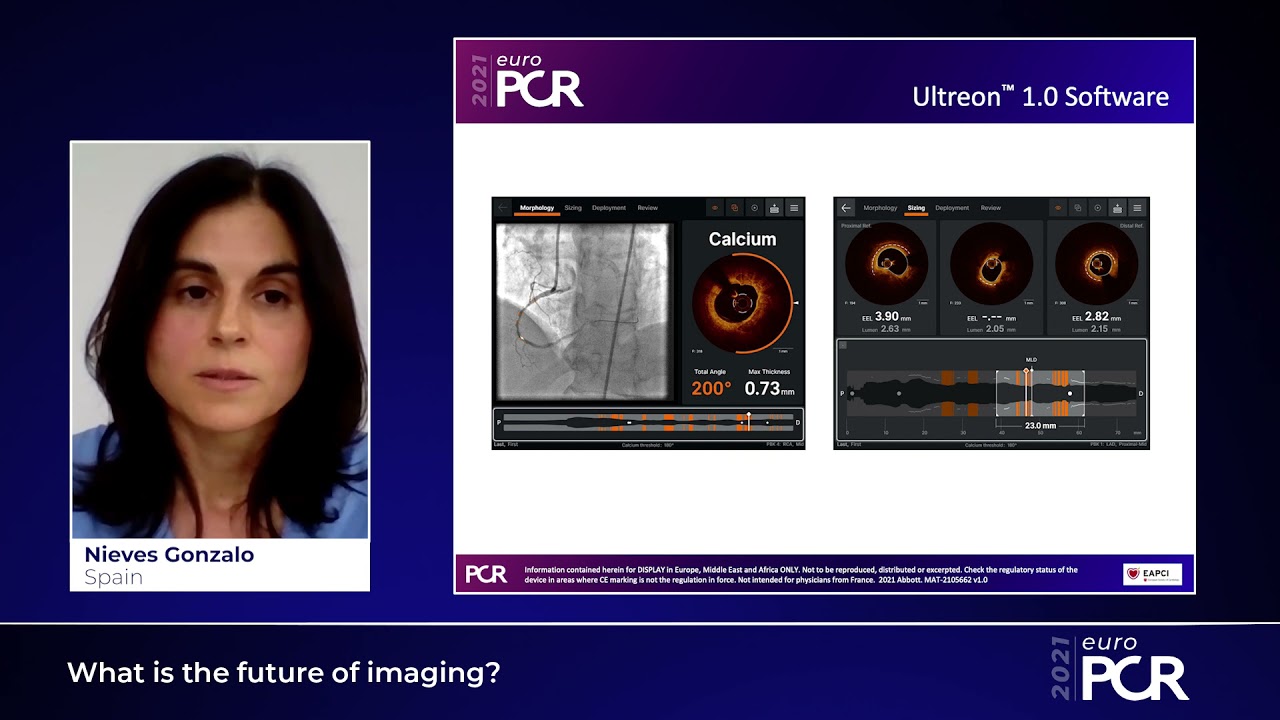Screen dimensions: 1280x720
Task: Click the middle OCT cross-section with EEL dashes
Action: pos(991,264)
